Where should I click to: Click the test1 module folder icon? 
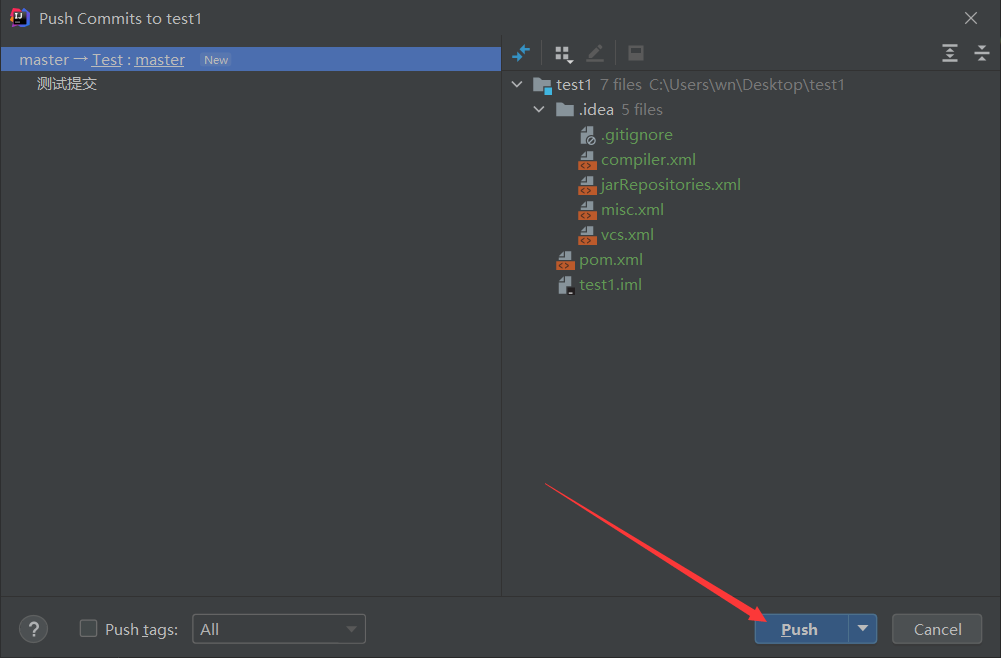tap(543, 85)
